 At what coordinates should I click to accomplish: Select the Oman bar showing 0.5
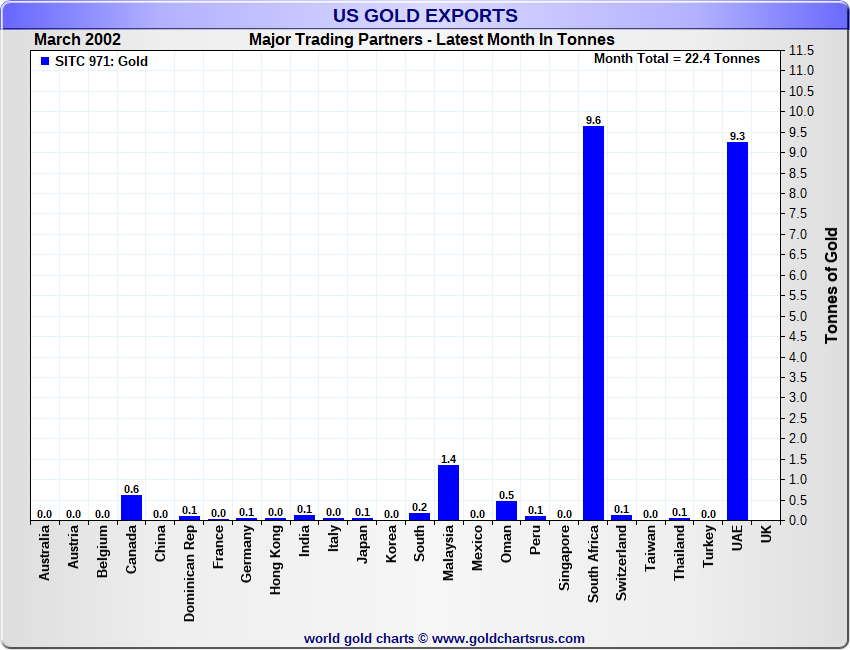[x=506, y=510]
